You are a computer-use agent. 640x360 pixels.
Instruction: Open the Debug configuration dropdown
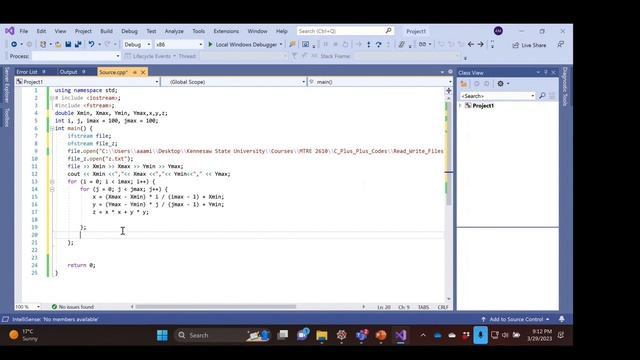pos(137,44)
